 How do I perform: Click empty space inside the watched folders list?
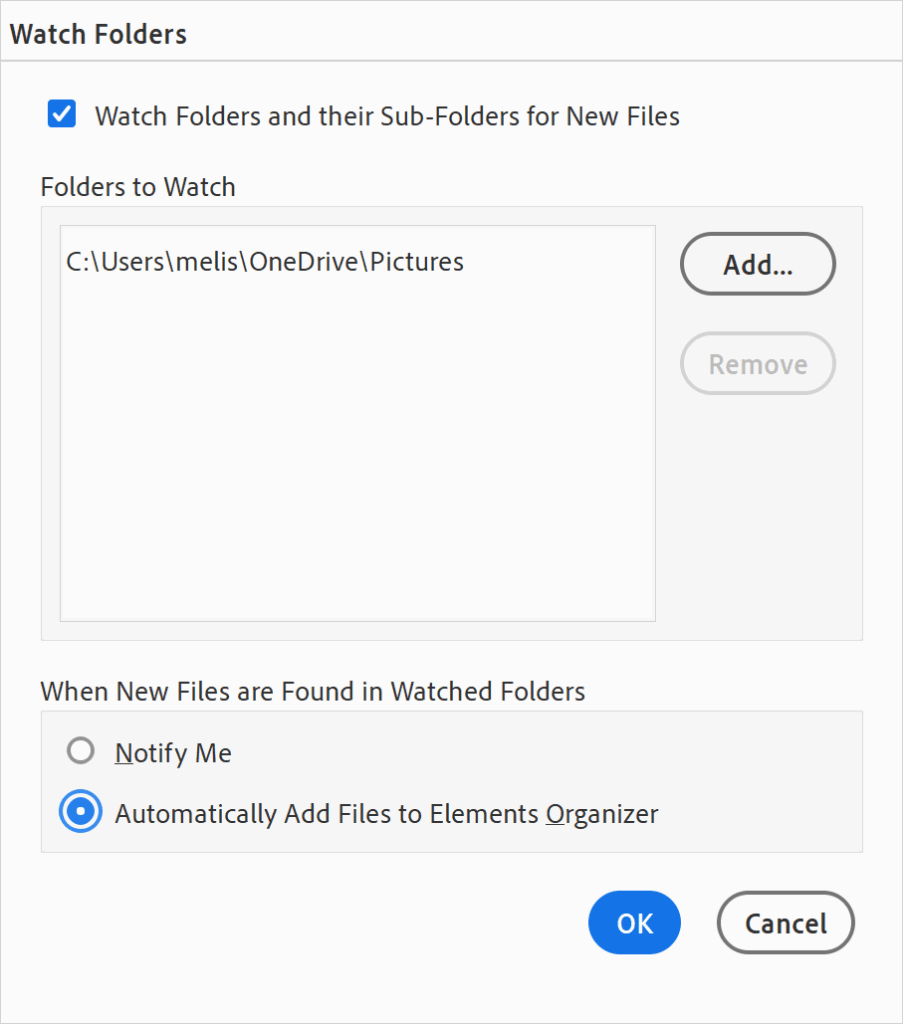pos(357,450)
